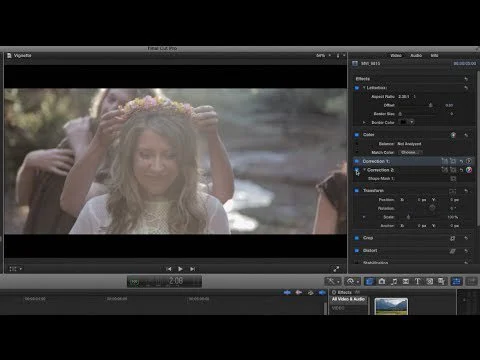Disable the Color section checkbox
This screenshot has width=480, height=360.
[356, 135]
